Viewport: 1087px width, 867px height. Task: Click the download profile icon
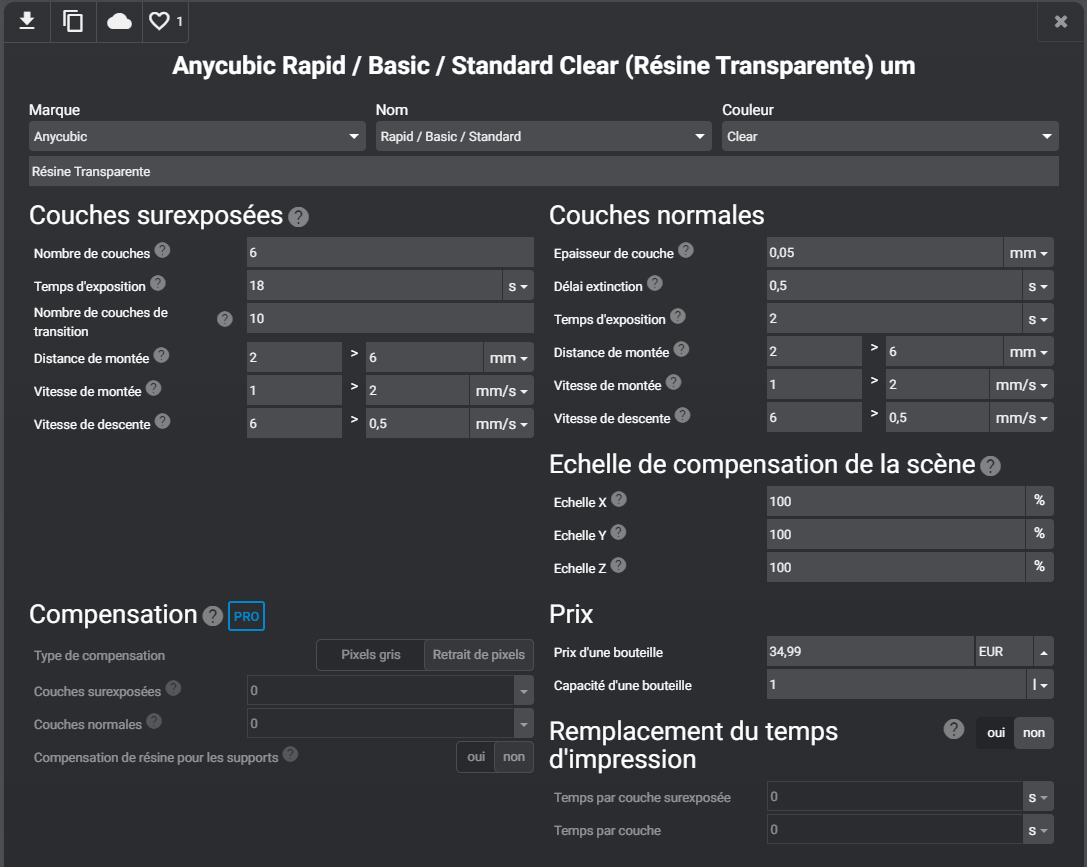tap(27, 21)
